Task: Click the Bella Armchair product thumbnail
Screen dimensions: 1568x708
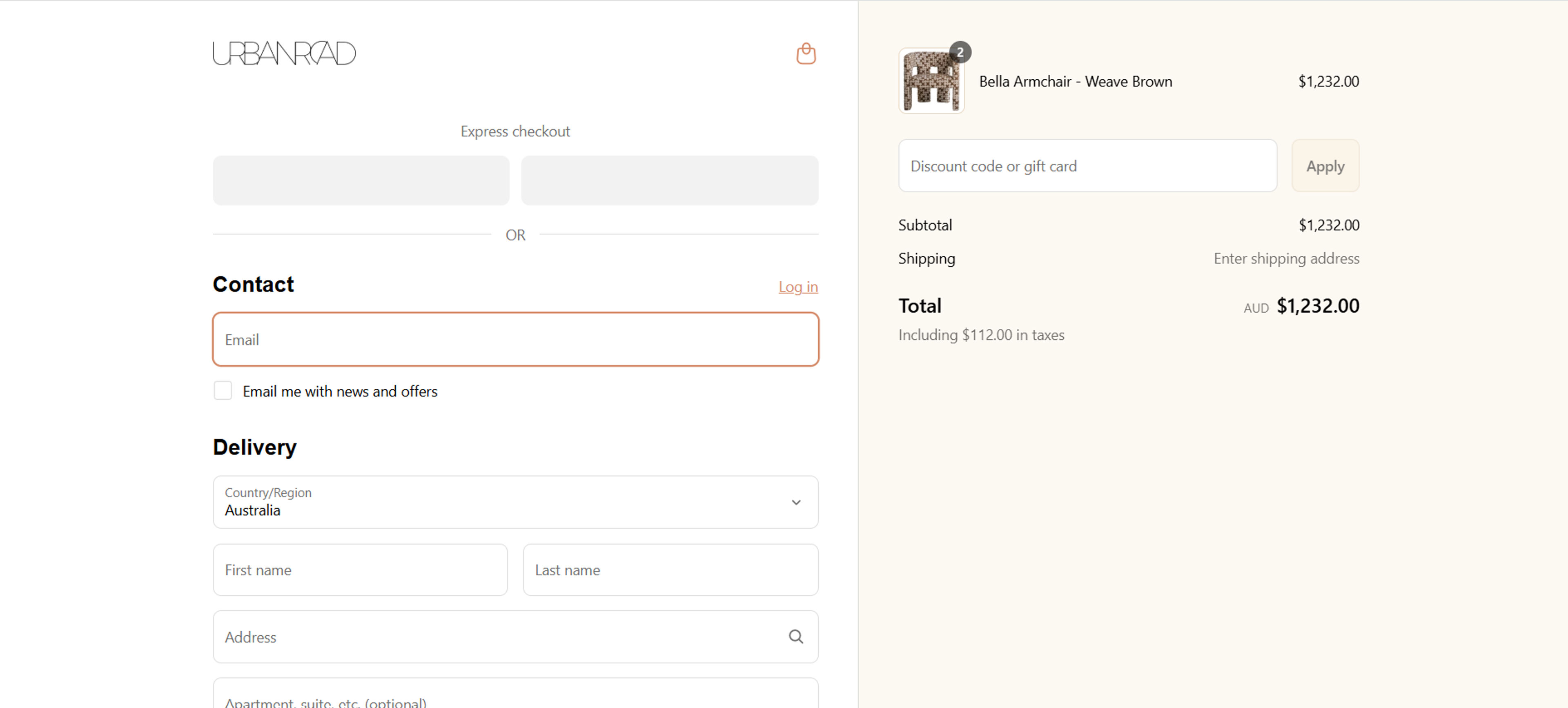Action: pos(931,81)
